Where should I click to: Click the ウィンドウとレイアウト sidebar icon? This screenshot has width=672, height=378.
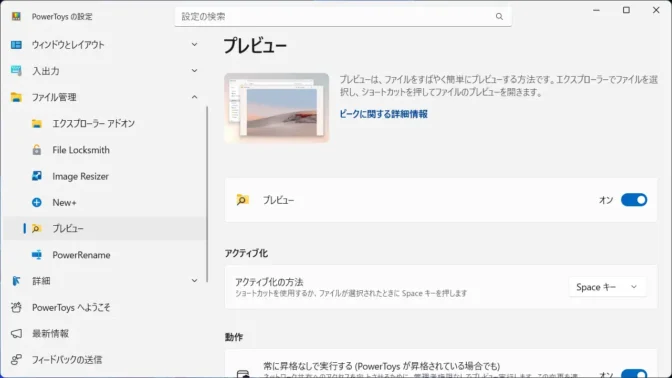(x=16, y=45)
